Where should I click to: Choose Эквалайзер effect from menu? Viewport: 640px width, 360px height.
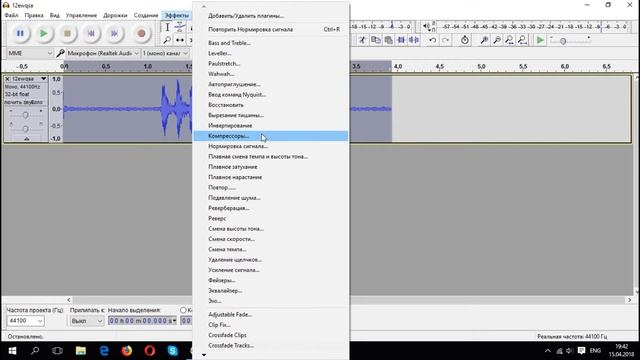[x=271, y=291]
